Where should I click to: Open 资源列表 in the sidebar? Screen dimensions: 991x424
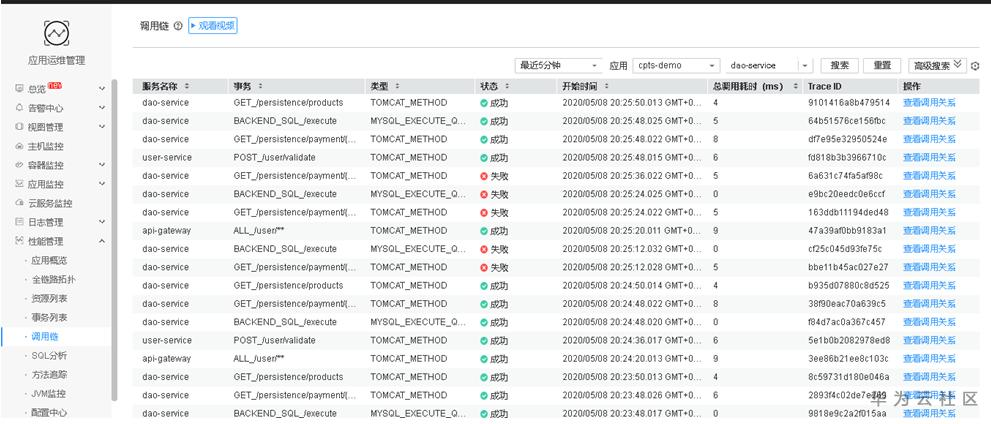49,298
